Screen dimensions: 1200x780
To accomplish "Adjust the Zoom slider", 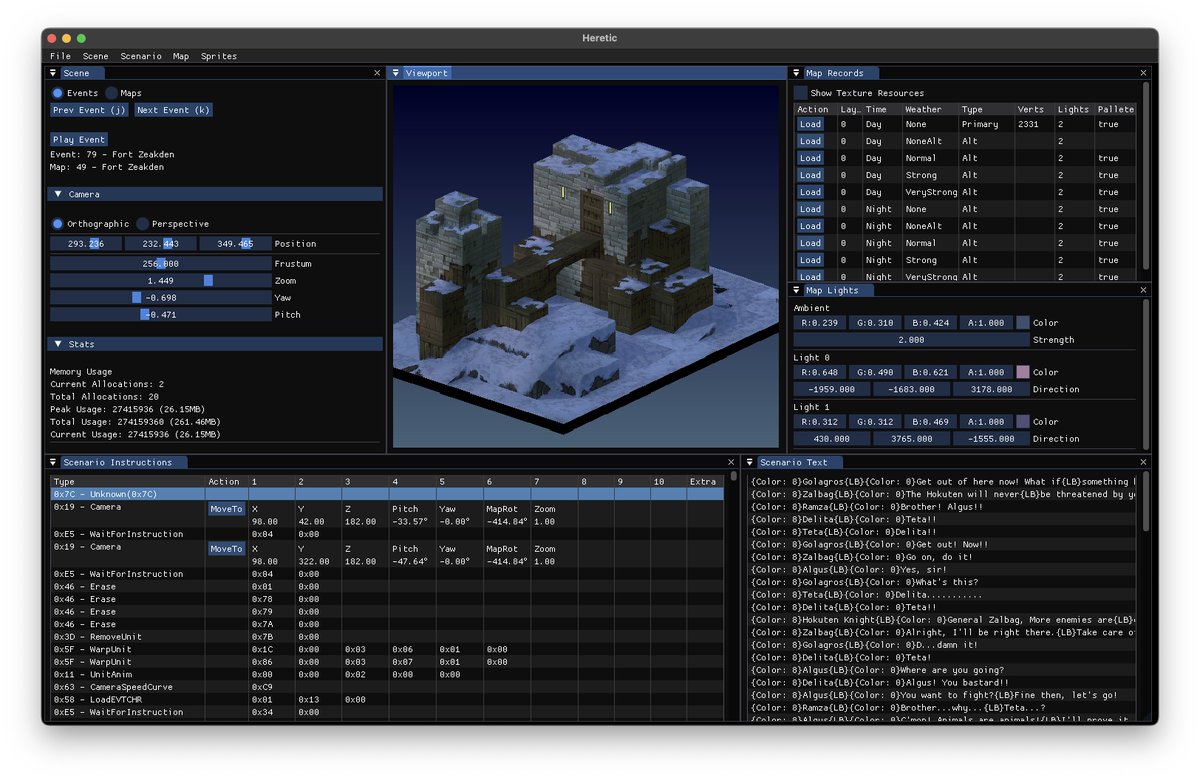I will point(161,281).
